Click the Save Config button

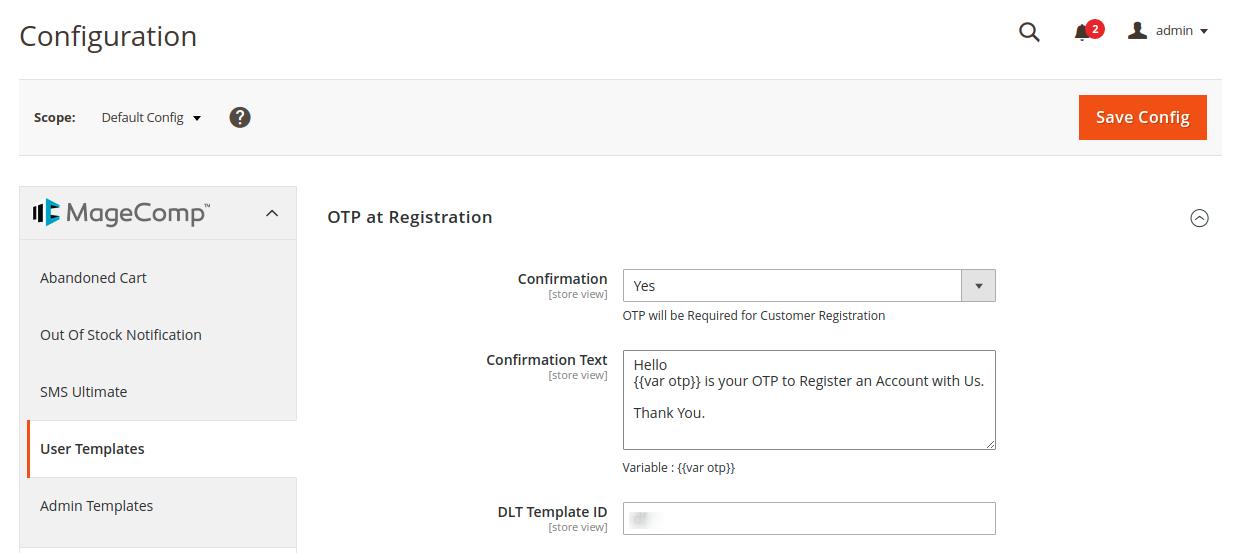(x=1143, y=117)
